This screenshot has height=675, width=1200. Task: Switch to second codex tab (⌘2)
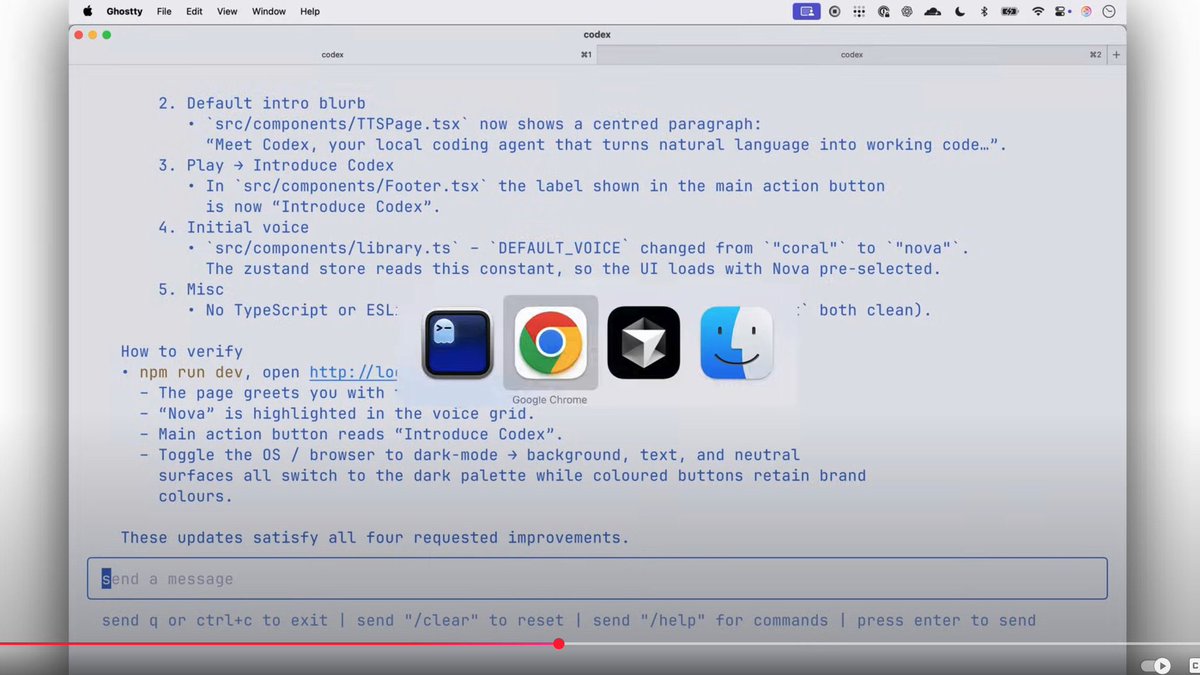click(852, 55)
